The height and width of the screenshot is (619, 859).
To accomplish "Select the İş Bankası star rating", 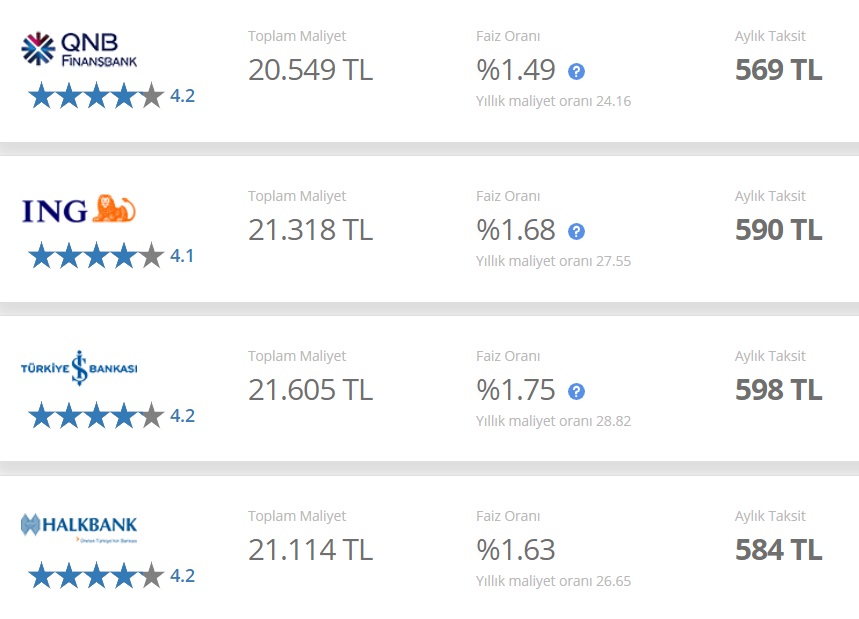I will (111, 415).
